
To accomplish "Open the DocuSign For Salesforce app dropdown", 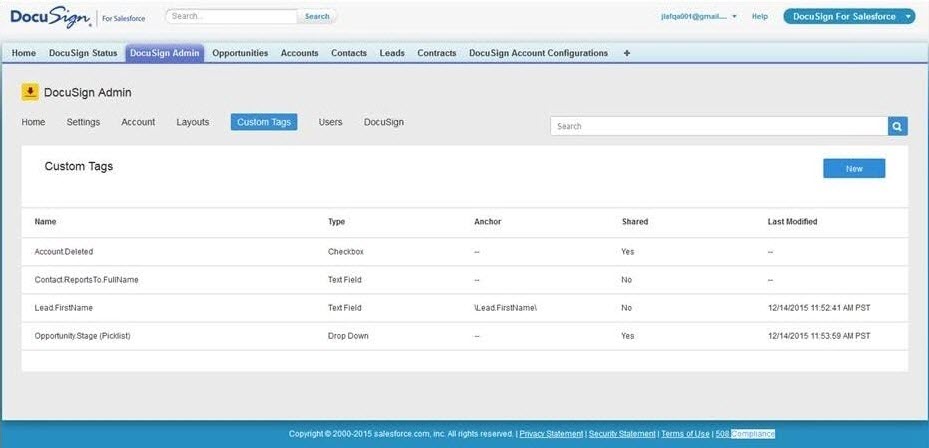I will [x=849, y=17].
